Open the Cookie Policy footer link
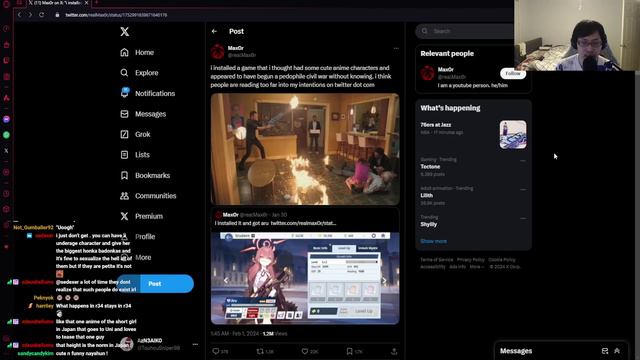 [x=502, y=260]
